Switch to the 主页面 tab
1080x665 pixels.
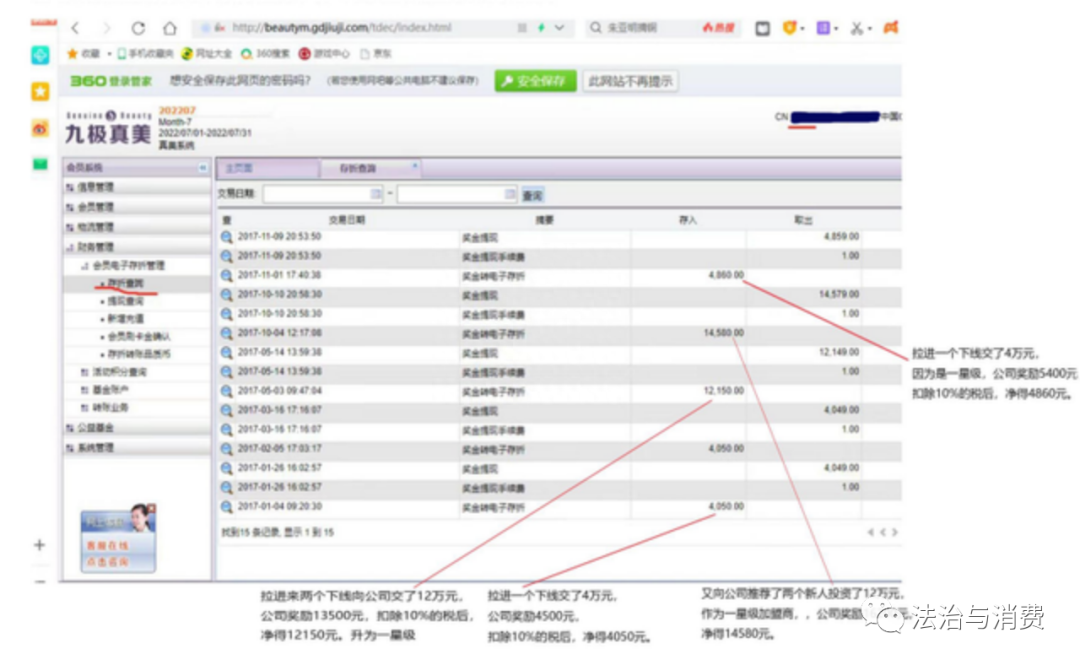tap(267, 168)
